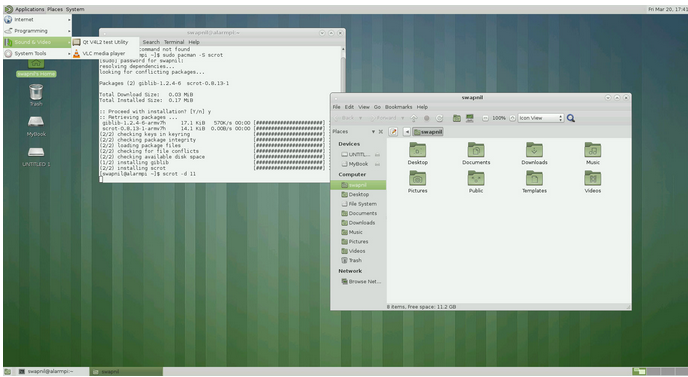The image size is (688, 377).
Task: Open the Places menu in top panel
Action: (x=55, y=9)
